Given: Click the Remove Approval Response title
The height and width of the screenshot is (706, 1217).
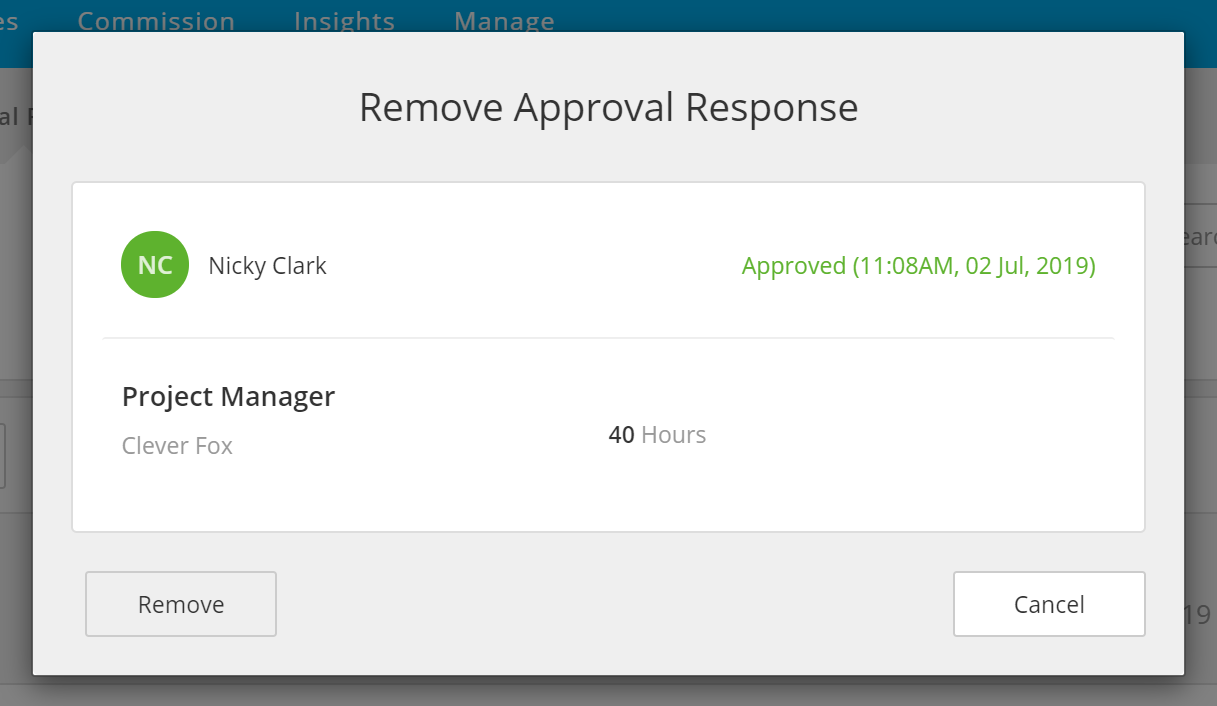Looking at the screenshot, I should [x=608, y=107].
